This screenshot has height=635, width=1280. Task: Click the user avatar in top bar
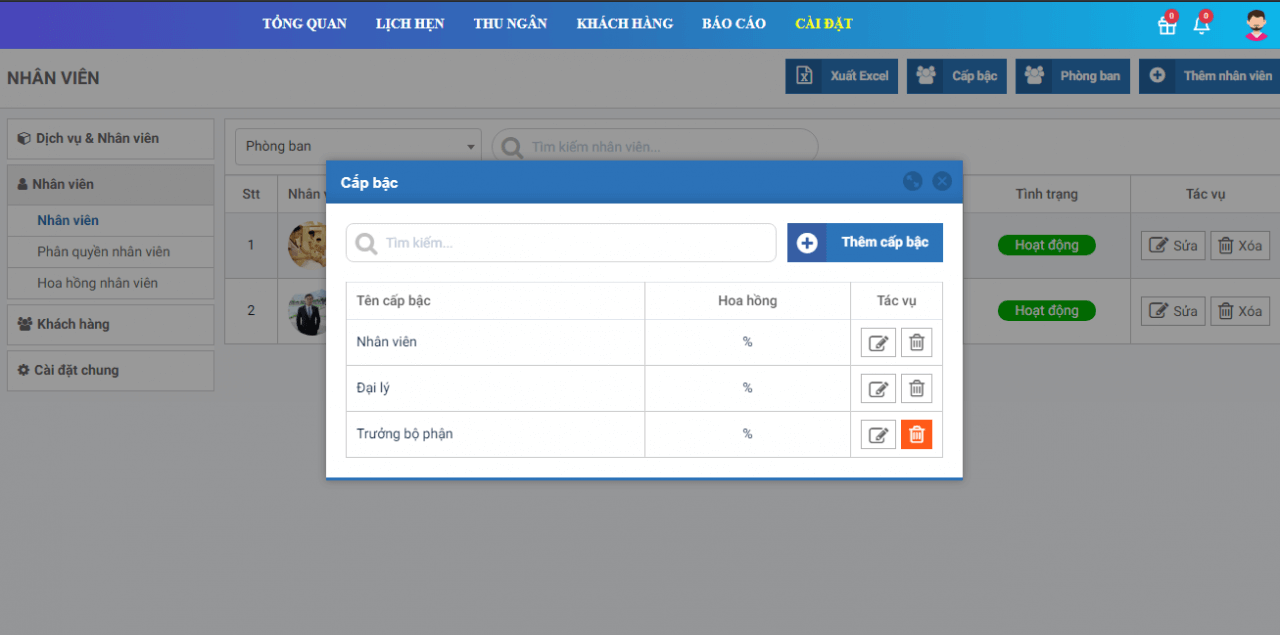pyautogui.click(x=1256, y=24)
